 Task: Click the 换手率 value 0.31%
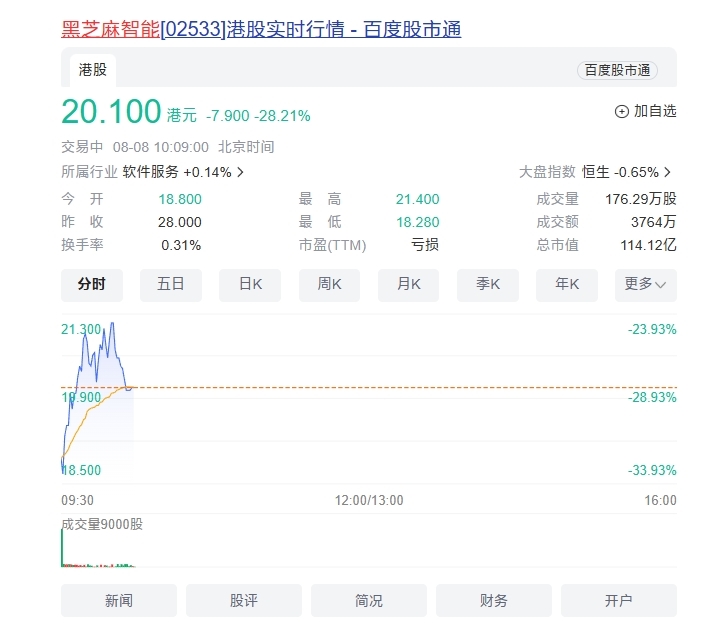[x=181, y=245]
